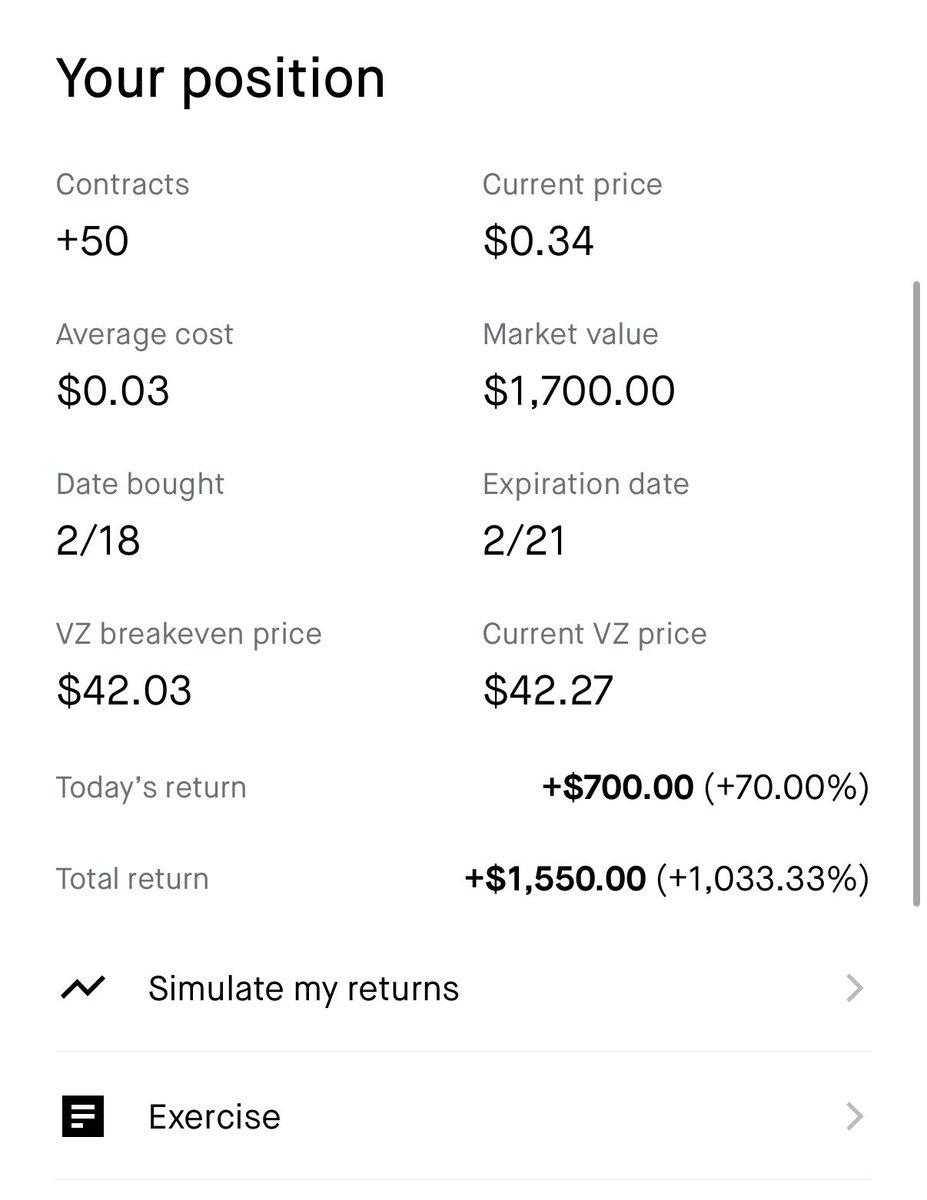Click the vertical scrollbar on the right
Viewport: 927px width, 1200px height.
(917, 594)
